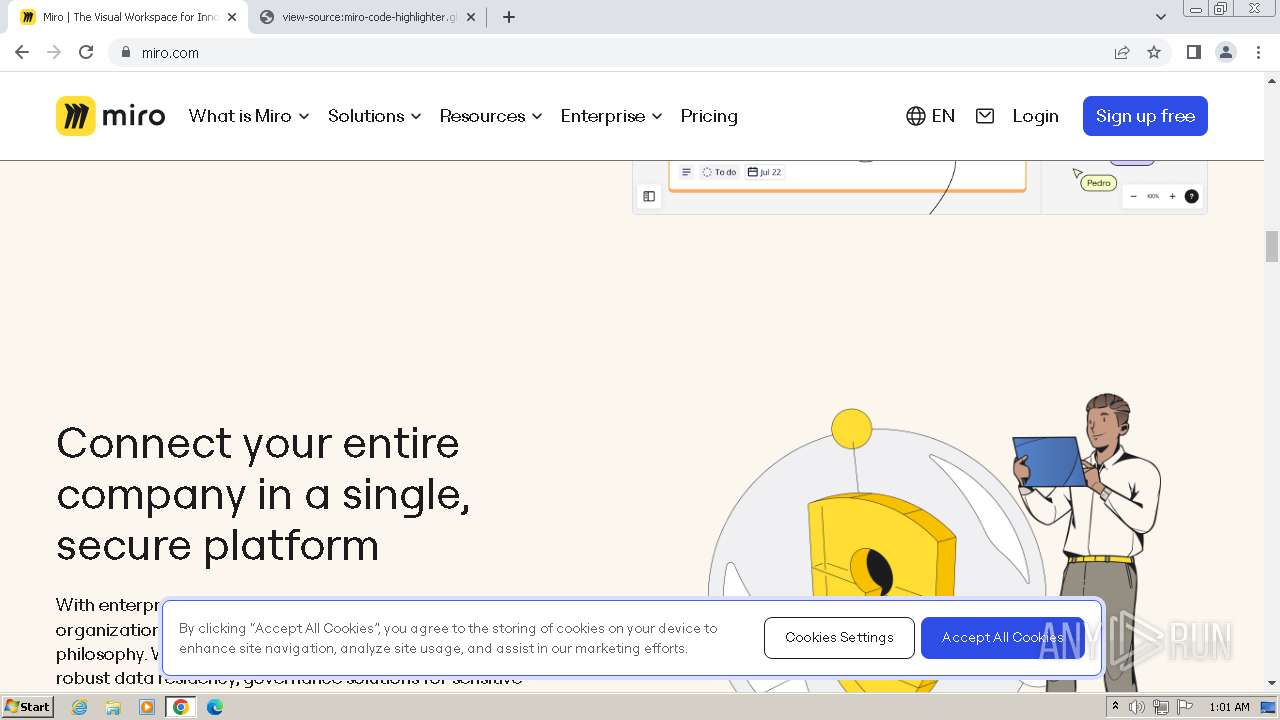1280x720 pixels.
Task: Open the tab search dropdown arrow
Action: [1161, 17]
